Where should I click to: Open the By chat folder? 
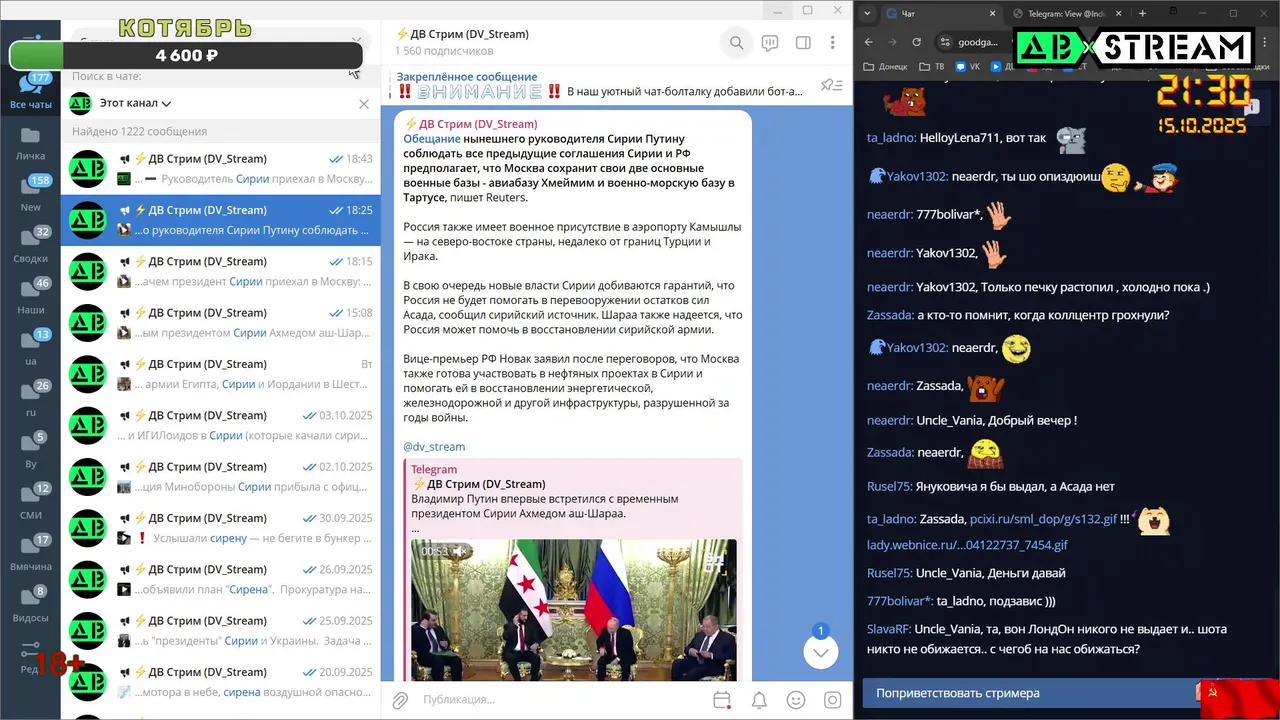pyautogui.click(x=31, y=451)
